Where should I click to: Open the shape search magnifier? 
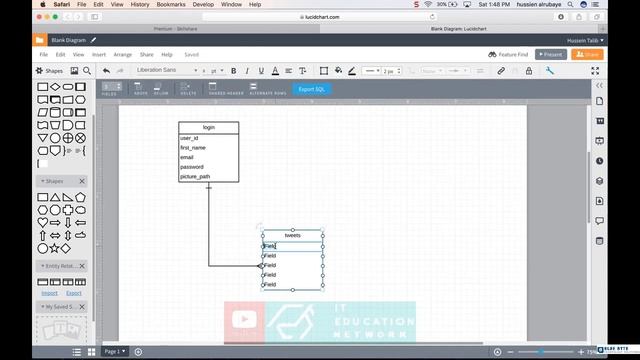click(87, 71)
